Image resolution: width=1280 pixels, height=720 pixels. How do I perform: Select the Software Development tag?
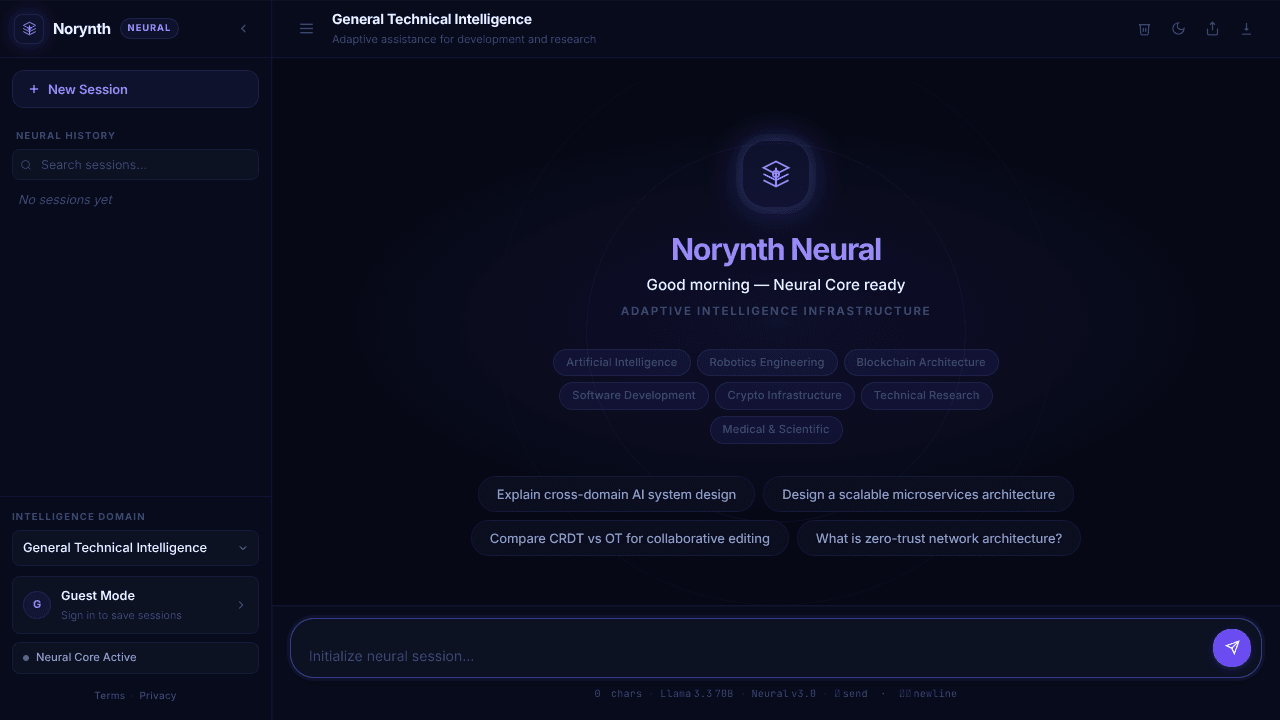(634, 395)
